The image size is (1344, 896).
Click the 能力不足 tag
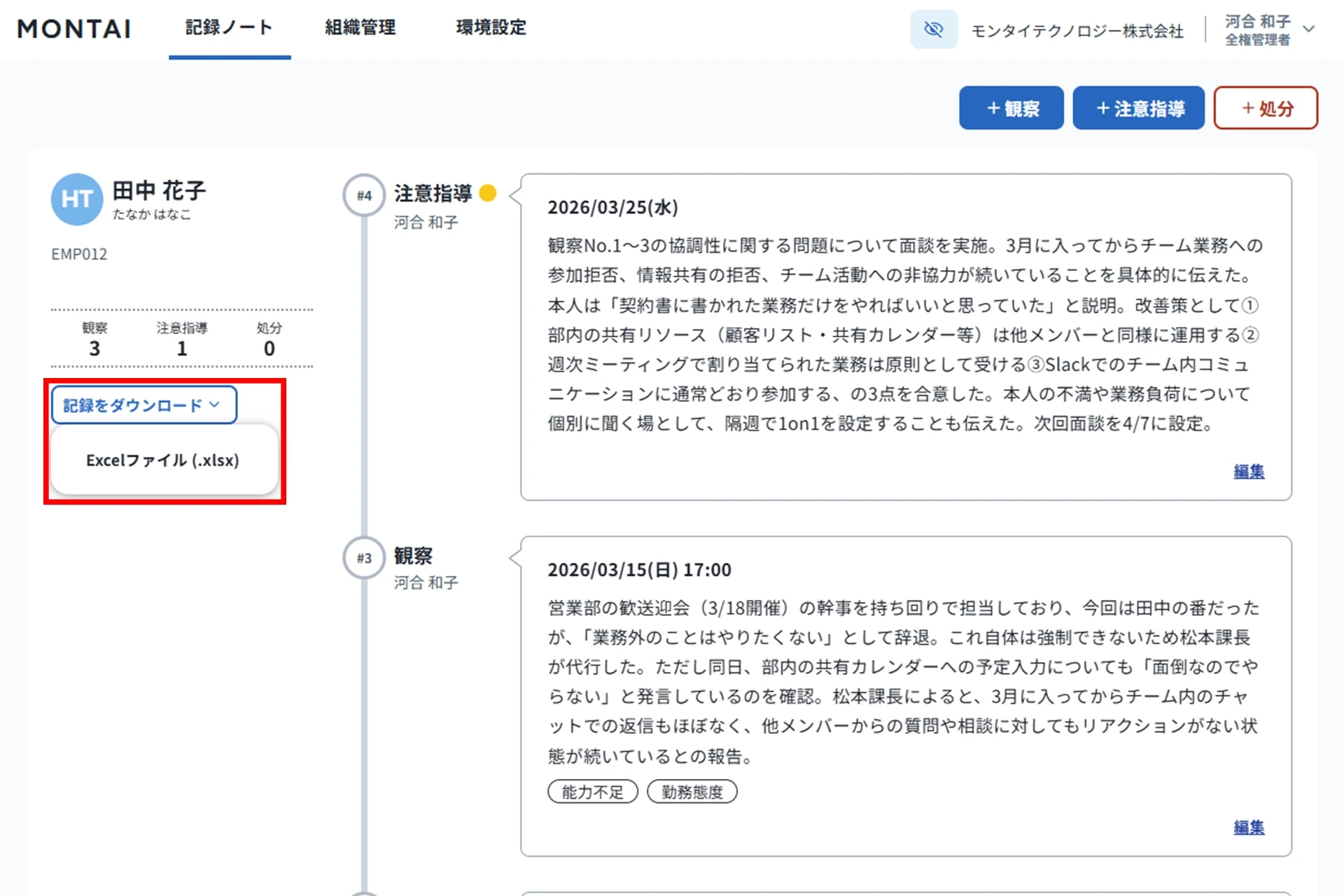[592, 792]
